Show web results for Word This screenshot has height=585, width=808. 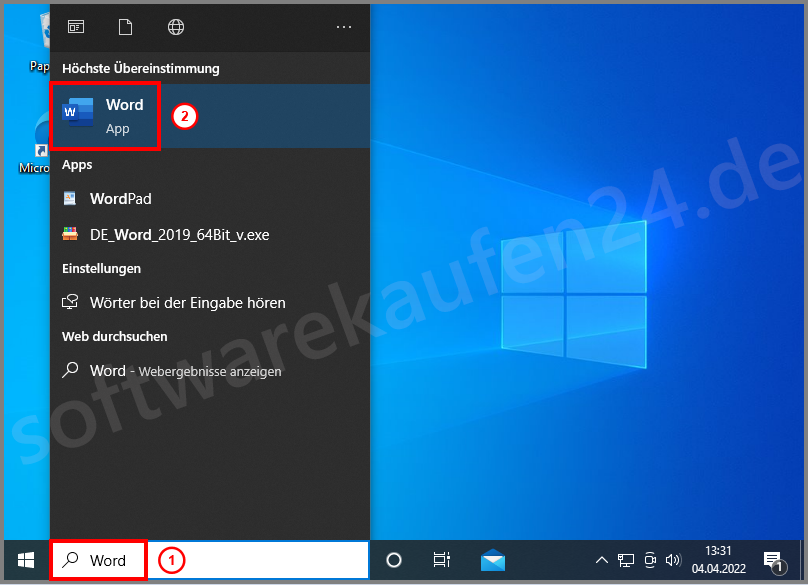pos(185,370)
